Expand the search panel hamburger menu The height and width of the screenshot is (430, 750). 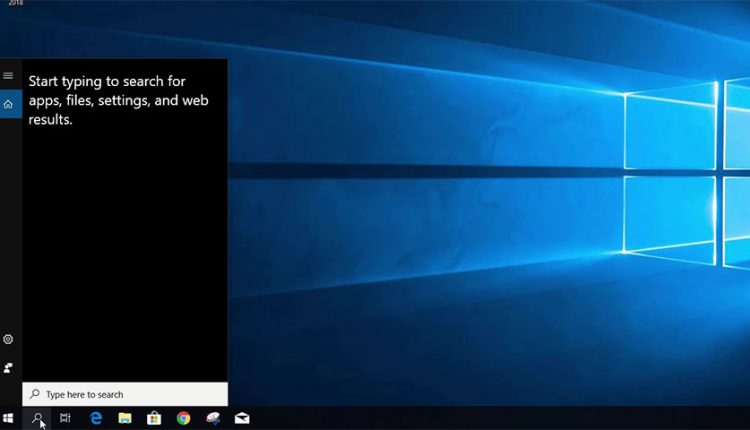tap(8, 76)
